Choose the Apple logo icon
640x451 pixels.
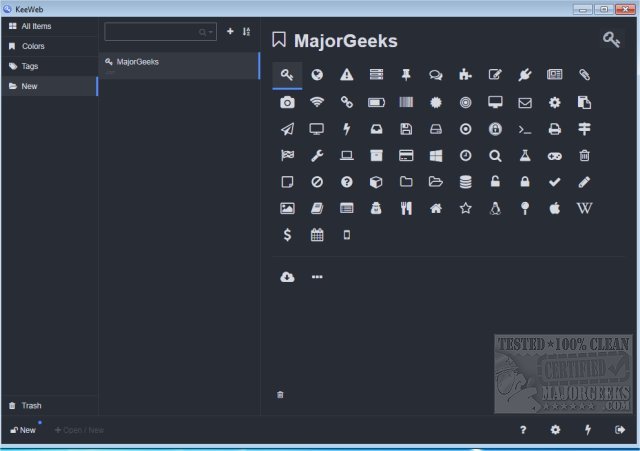coord(554,208)
